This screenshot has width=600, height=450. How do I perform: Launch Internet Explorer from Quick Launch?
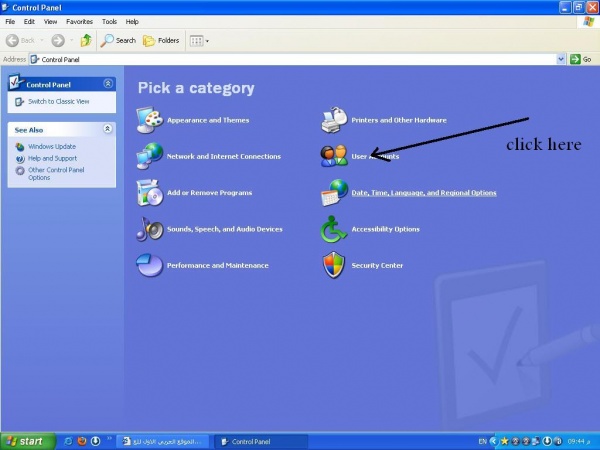point(68,441)
